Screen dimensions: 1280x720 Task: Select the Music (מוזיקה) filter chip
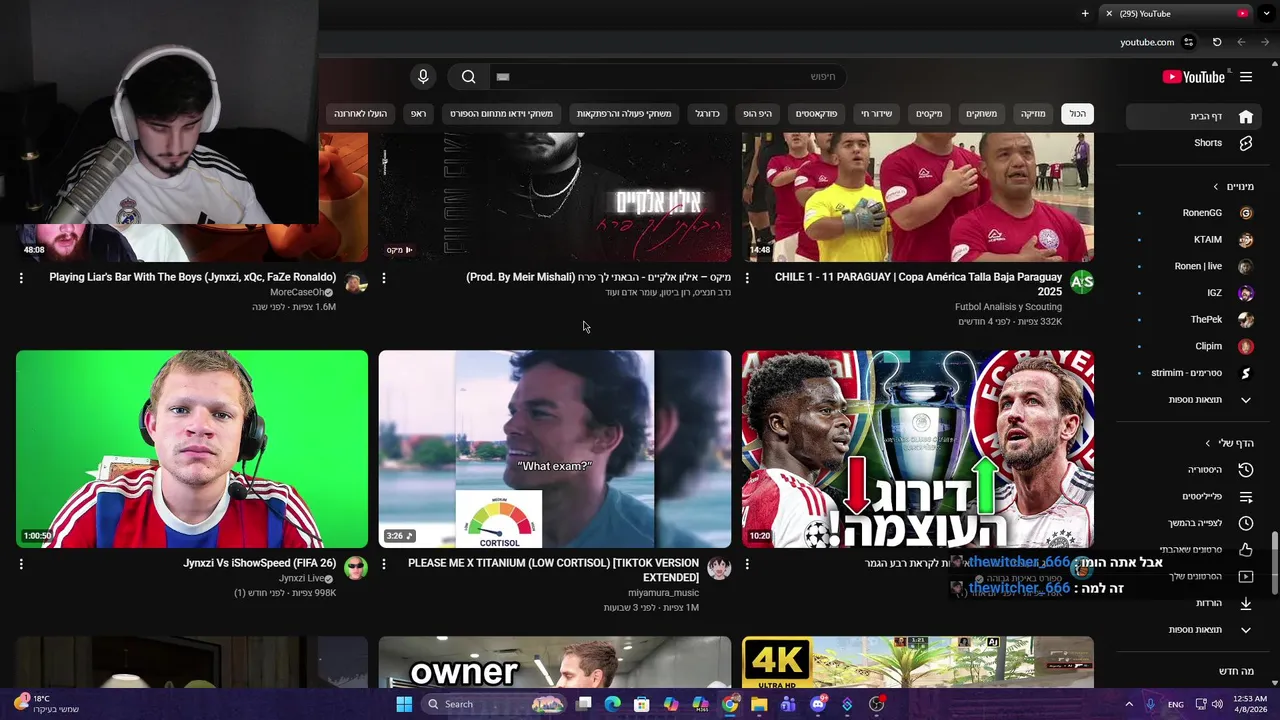pyautogui.click(x=1033, y=114)
